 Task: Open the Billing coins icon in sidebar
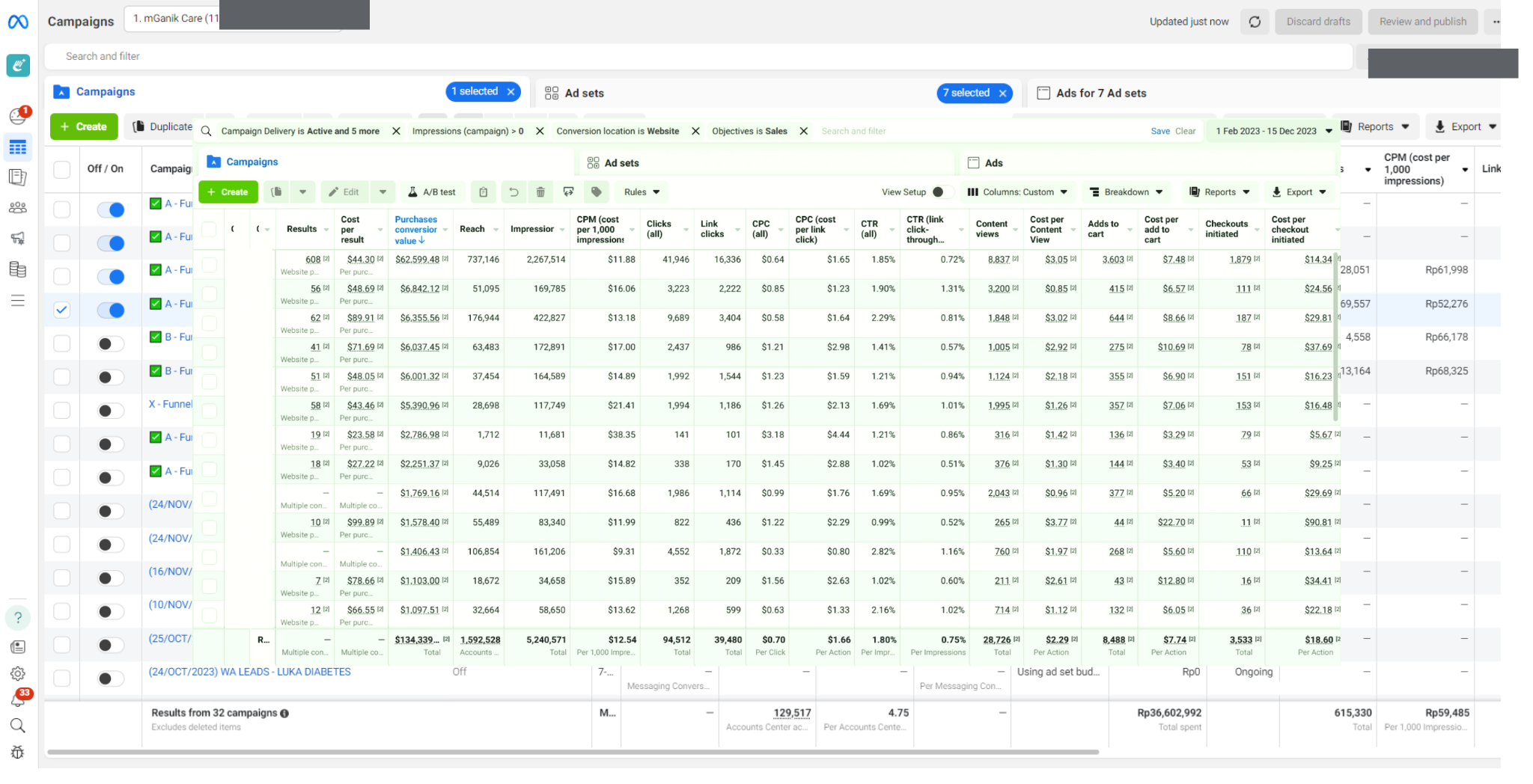tap(18, 269)
